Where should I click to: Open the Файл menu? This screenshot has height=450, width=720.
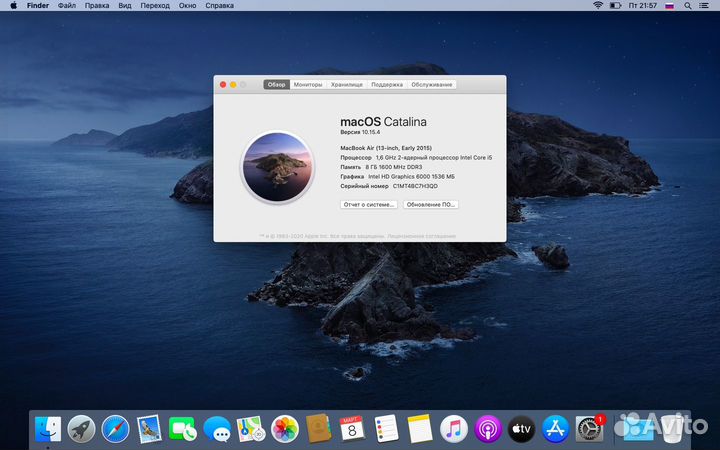[x=67, y=6]
